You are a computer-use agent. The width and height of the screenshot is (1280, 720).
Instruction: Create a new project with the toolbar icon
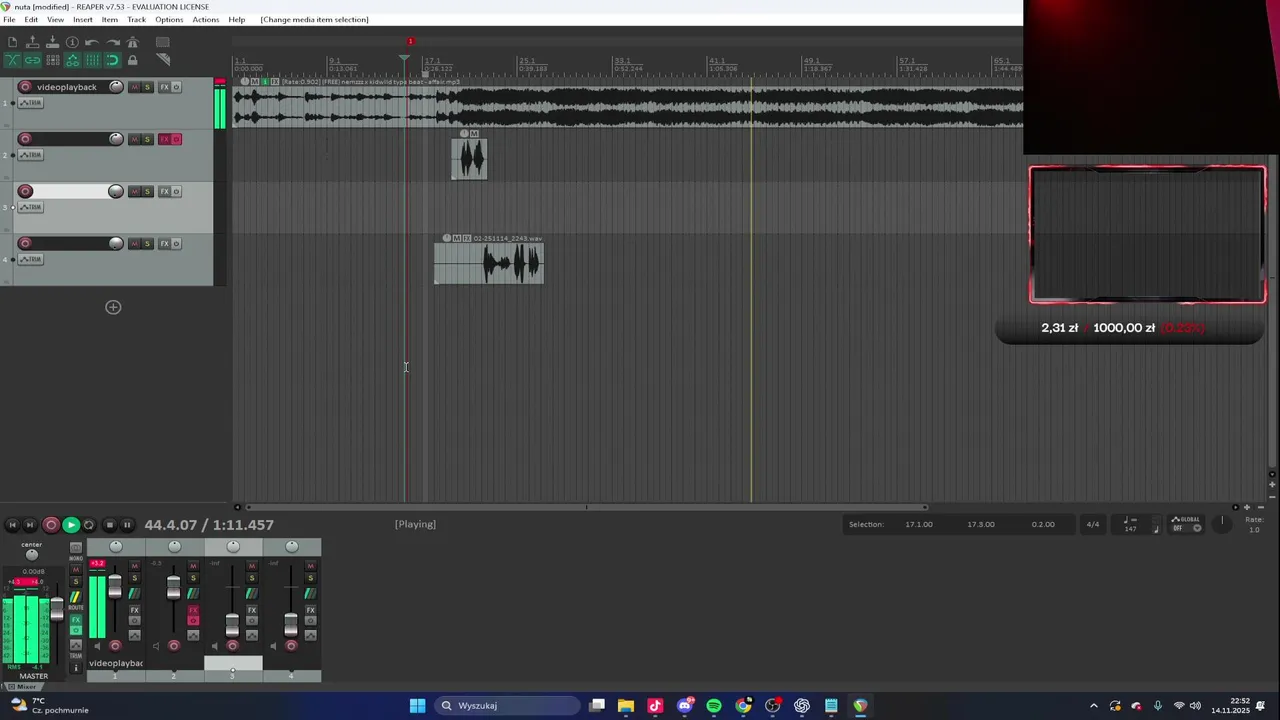(12, 42)
